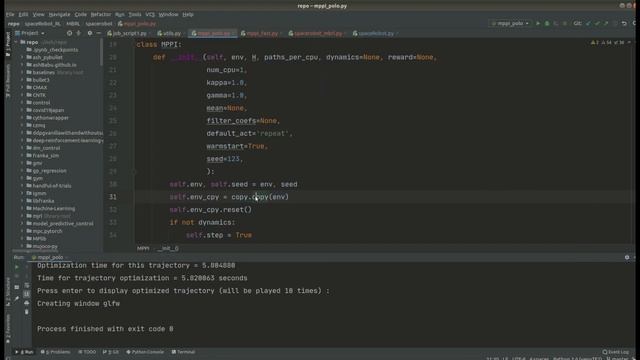Expand the ash_pybullet folder
Image resolution: width=640 pixels, height=360 pixels.
click(x=22, y=57)
